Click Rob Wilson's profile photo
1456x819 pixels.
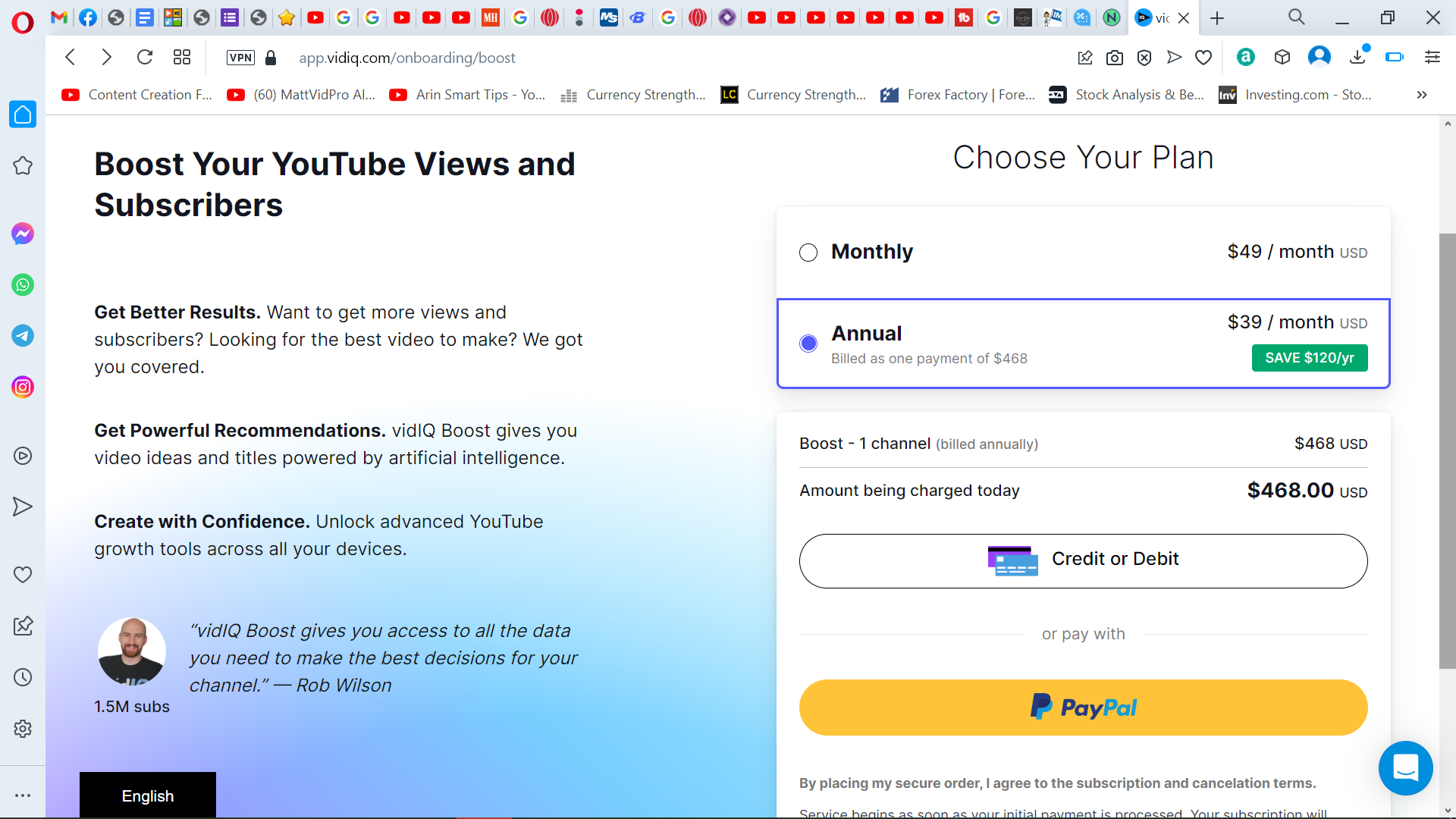click(x=132, y=651)
